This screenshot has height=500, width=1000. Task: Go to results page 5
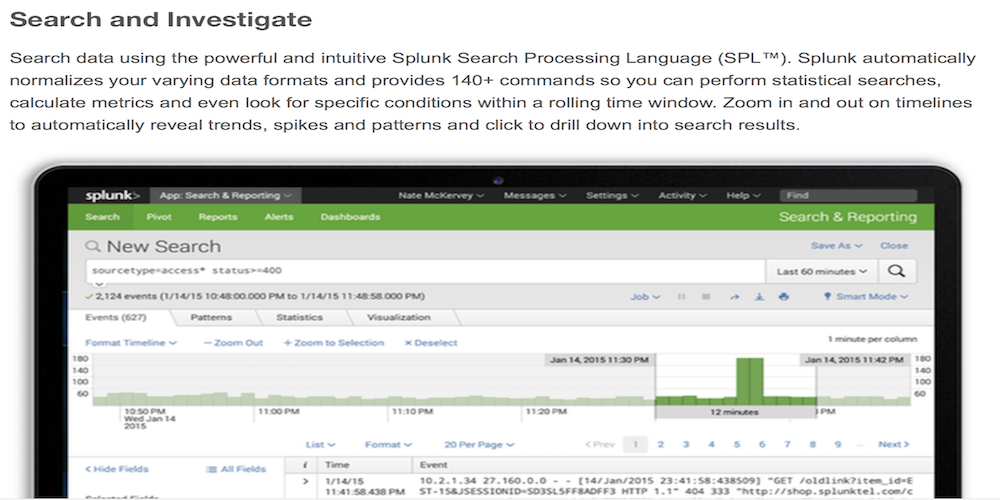click(737, 445)
